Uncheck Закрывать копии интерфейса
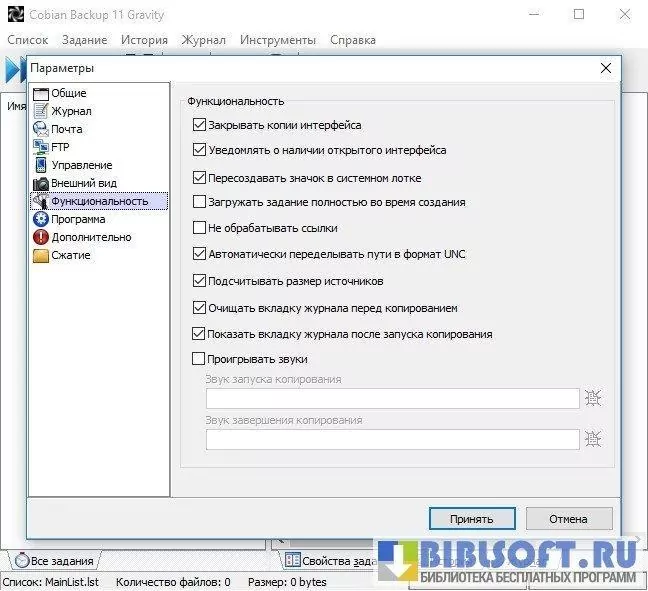The height and width of the screenshot is (591, 648). click(x=198, y=125)
